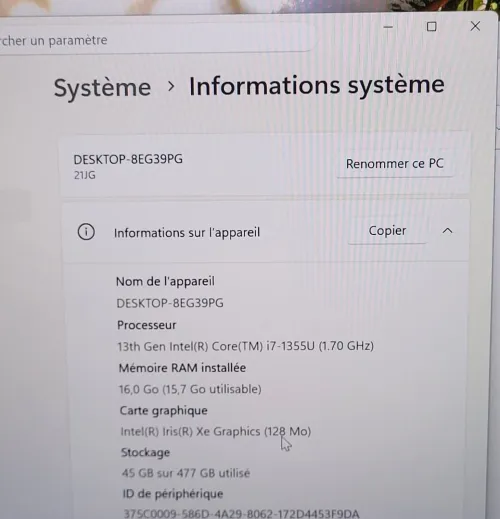500x519 pixels.
Task: Click the Renommer ce PC button
Action: (395, 164)
